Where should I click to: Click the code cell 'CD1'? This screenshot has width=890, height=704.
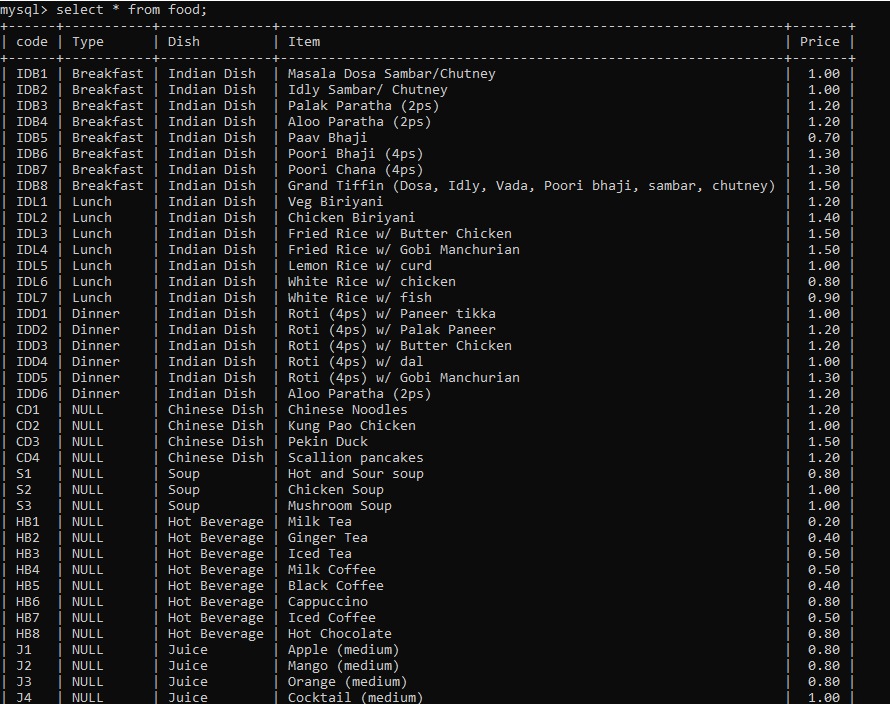[28, 409]
